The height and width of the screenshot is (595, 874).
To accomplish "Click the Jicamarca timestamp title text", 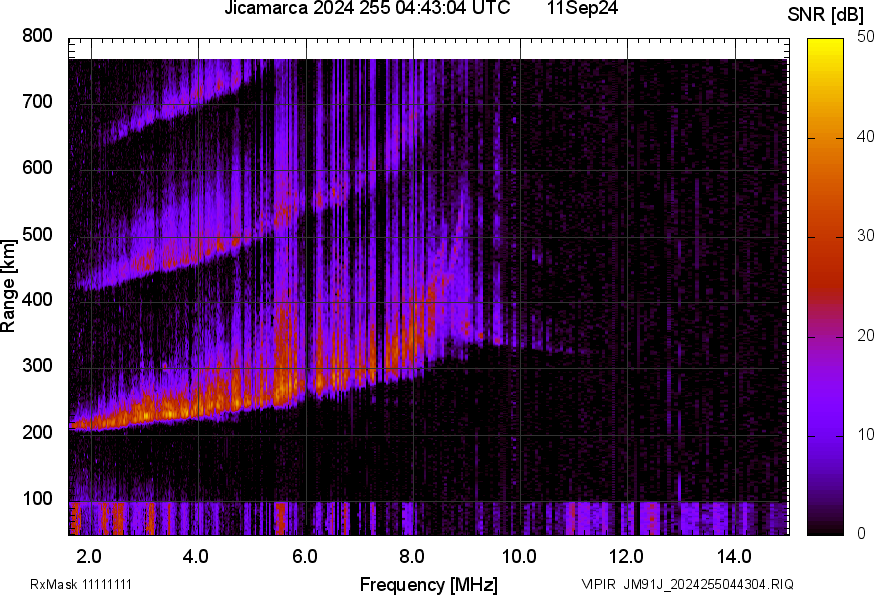I will click(x=367, y=9).
